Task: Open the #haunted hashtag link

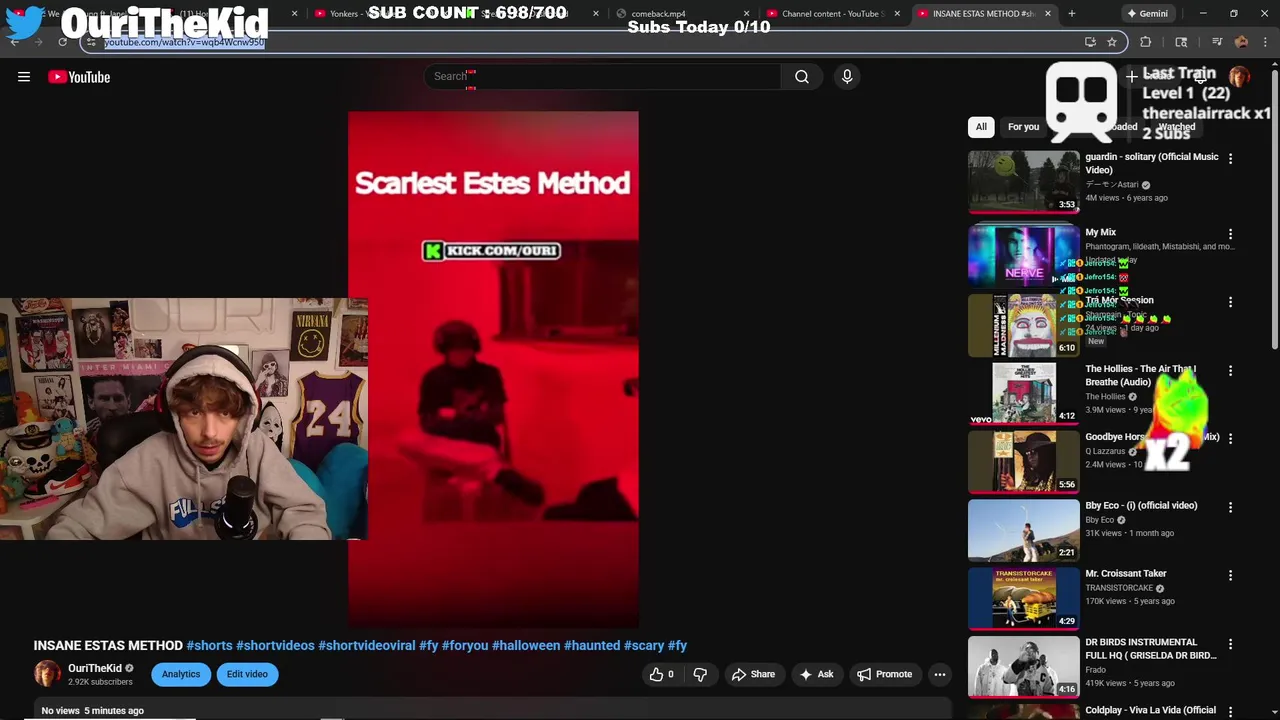Action: 592,646
